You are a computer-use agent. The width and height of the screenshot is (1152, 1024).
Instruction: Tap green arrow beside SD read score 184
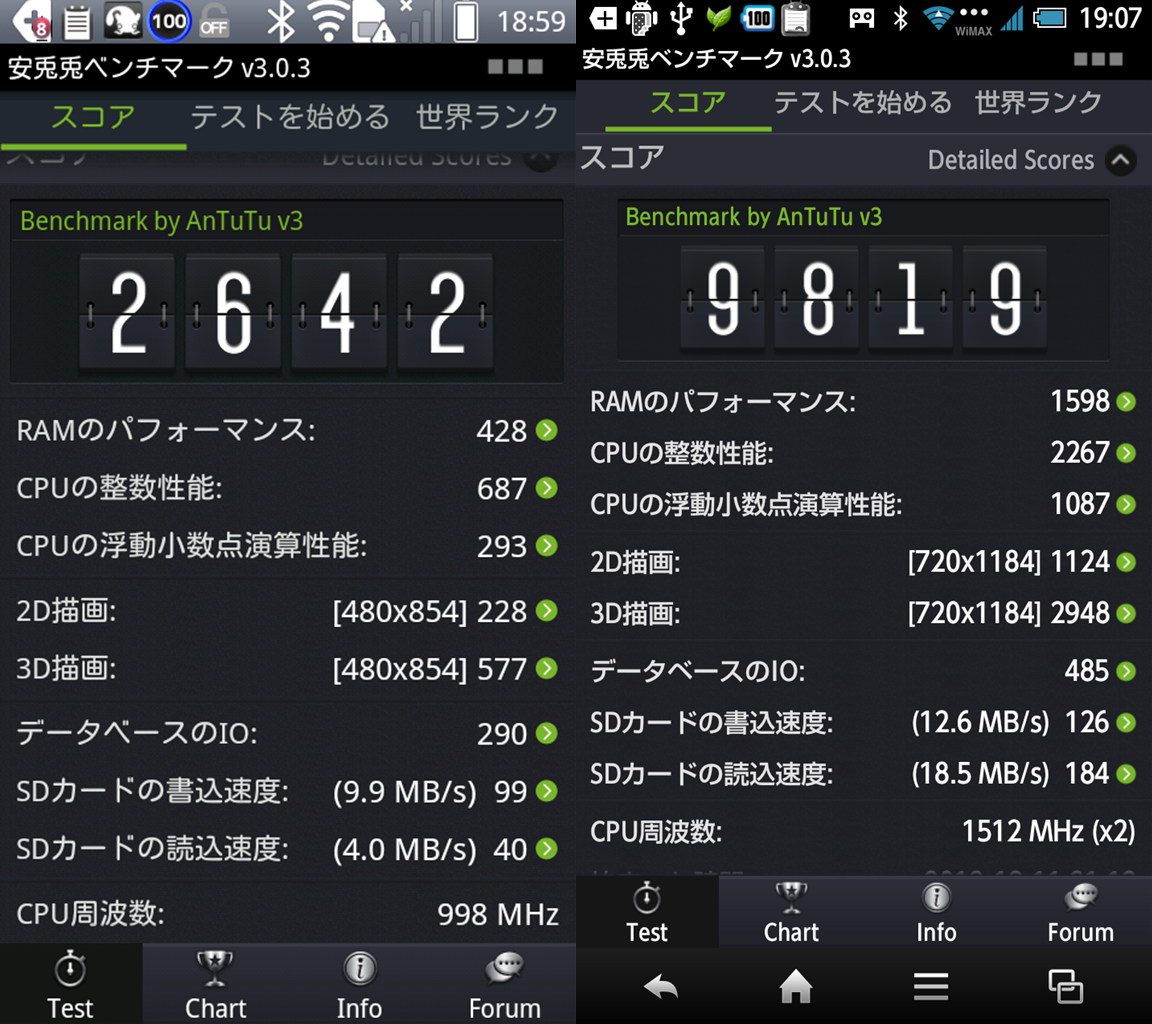click(x=1126, y=774)
